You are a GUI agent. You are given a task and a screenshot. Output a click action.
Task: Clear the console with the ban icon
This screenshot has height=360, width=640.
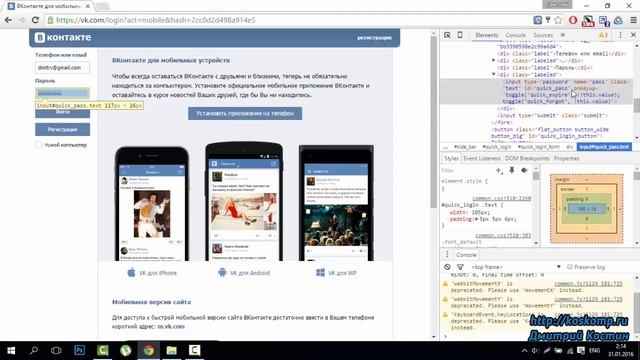pos(447,267)
